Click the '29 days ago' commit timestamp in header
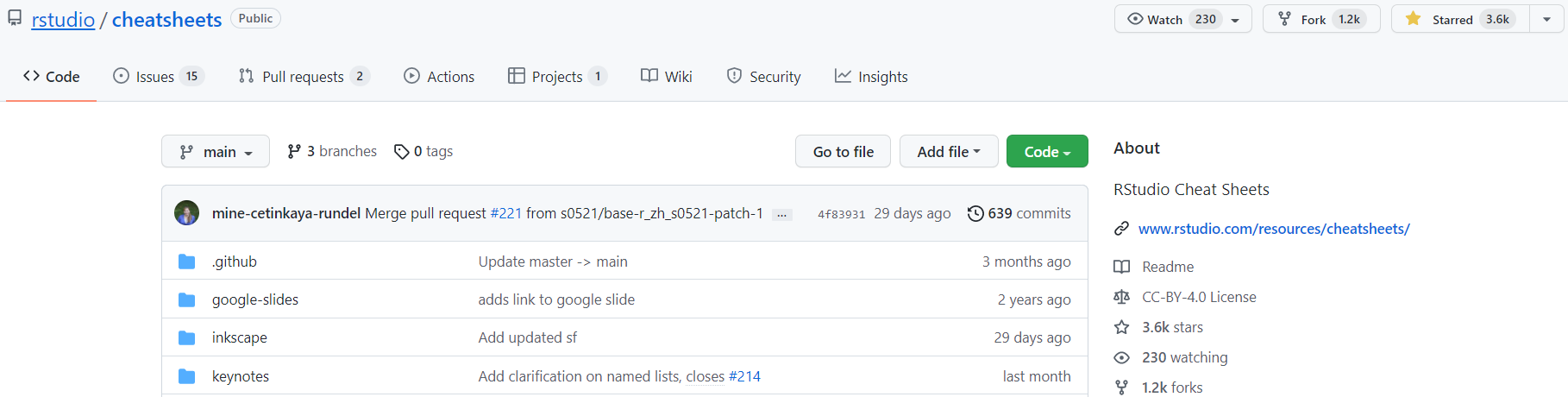Viewport: 1568px width, 397px height. pos(913,213)
